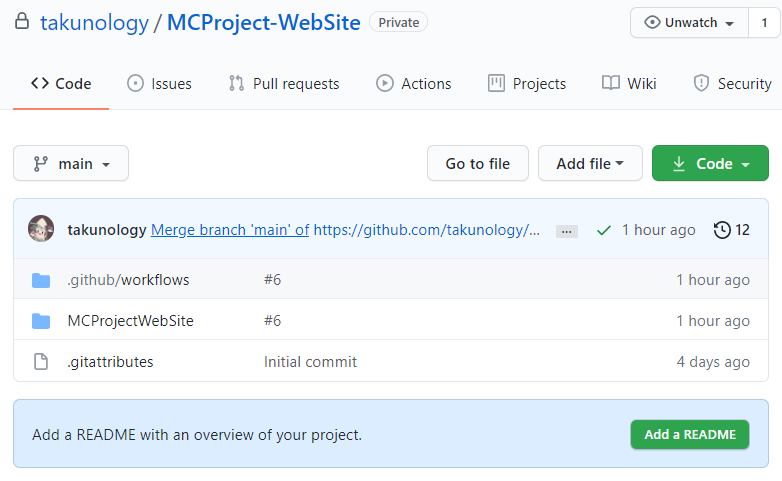This screenshot has width=782, height=481.
Task: Click the README overview prompt text
Action: [197, 435]
